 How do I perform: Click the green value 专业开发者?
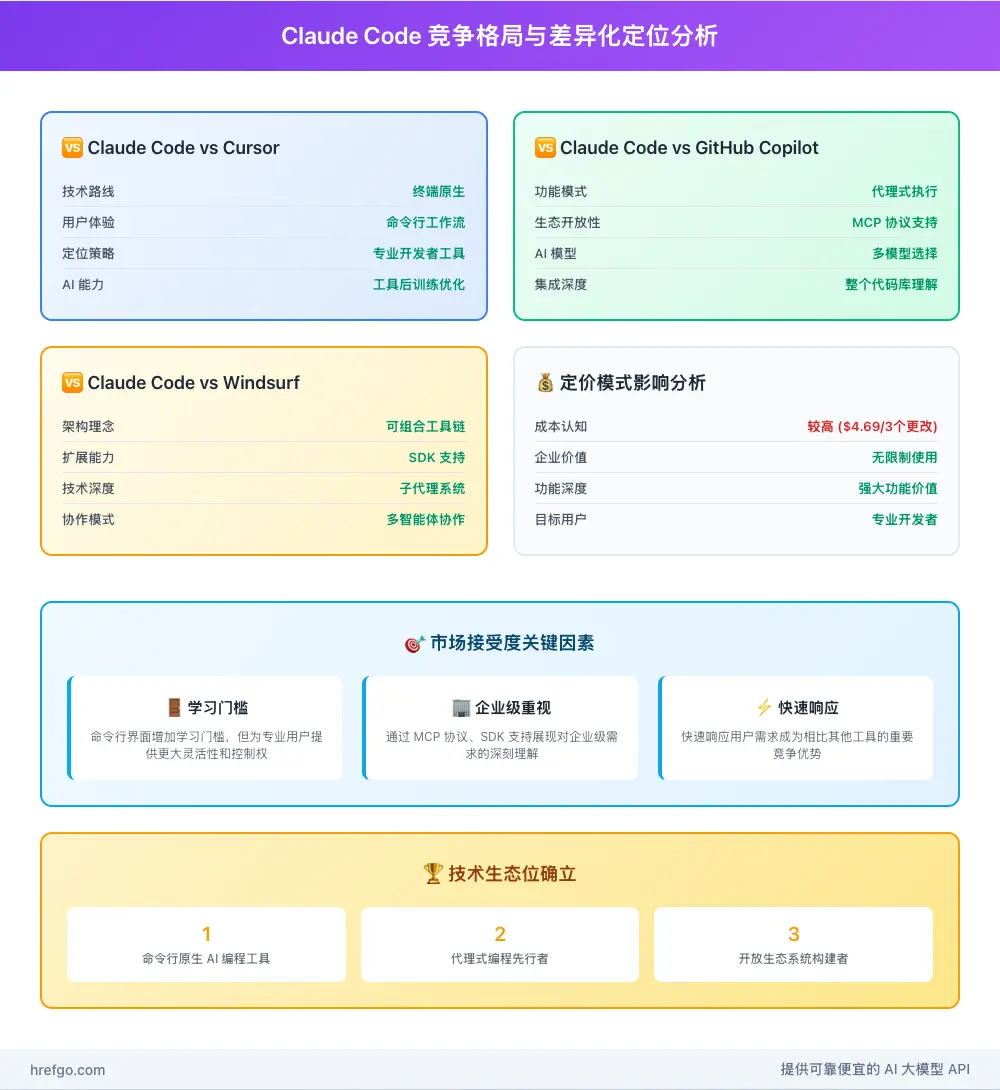[904, 519]
